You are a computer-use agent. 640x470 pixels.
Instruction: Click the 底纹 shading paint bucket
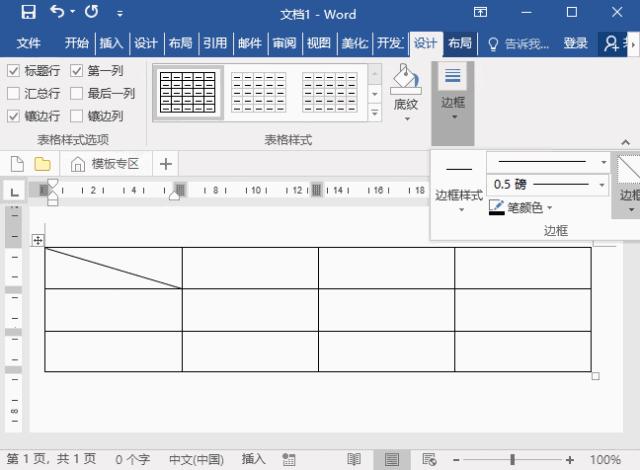tap(406, 78)
